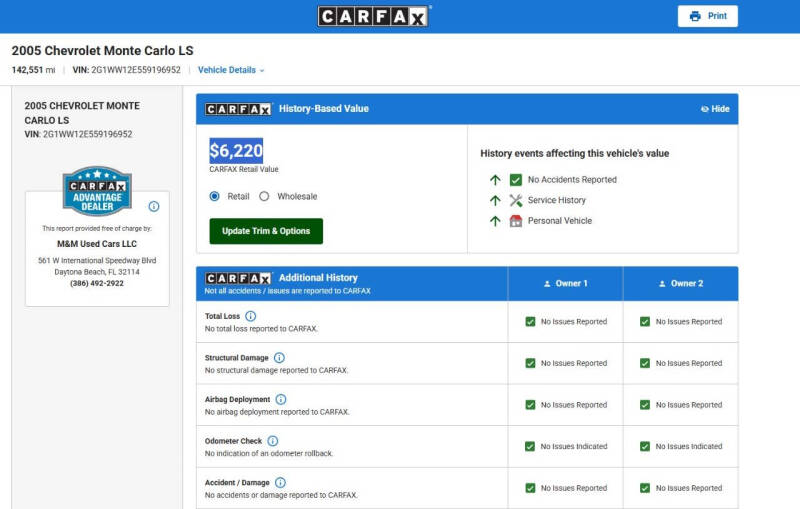
Task: Click the CARFAX Advantage Dealer badge
Action: (x=97, y=191)
